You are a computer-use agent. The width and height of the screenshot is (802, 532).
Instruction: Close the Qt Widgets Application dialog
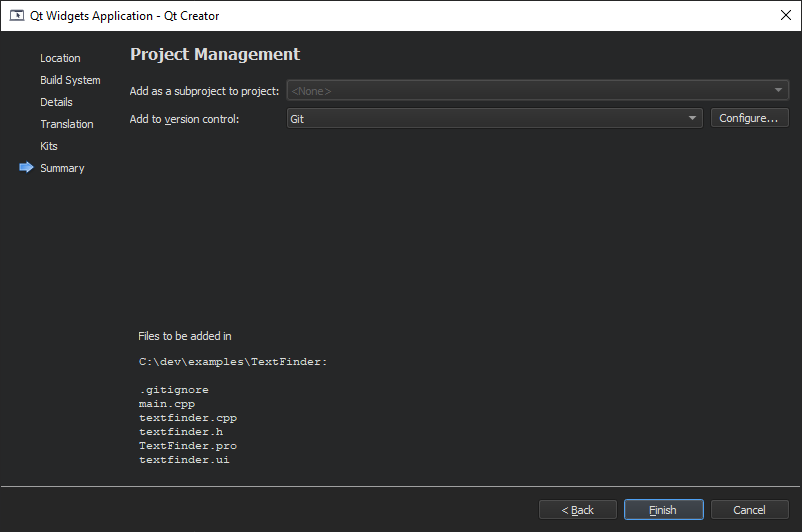[786, 15]
